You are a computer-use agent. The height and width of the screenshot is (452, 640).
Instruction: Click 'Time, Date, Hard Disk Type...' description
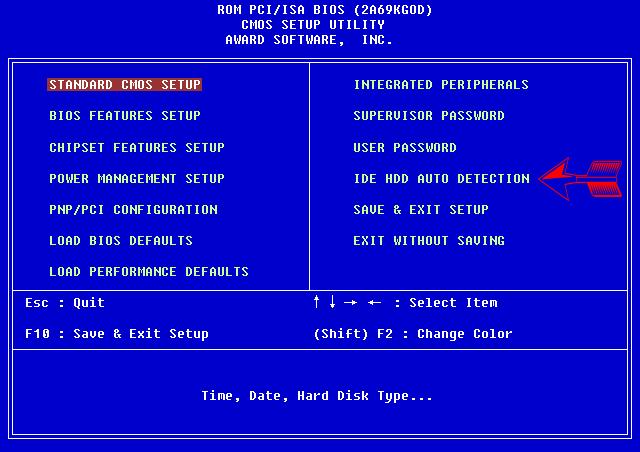click(317, 396)
